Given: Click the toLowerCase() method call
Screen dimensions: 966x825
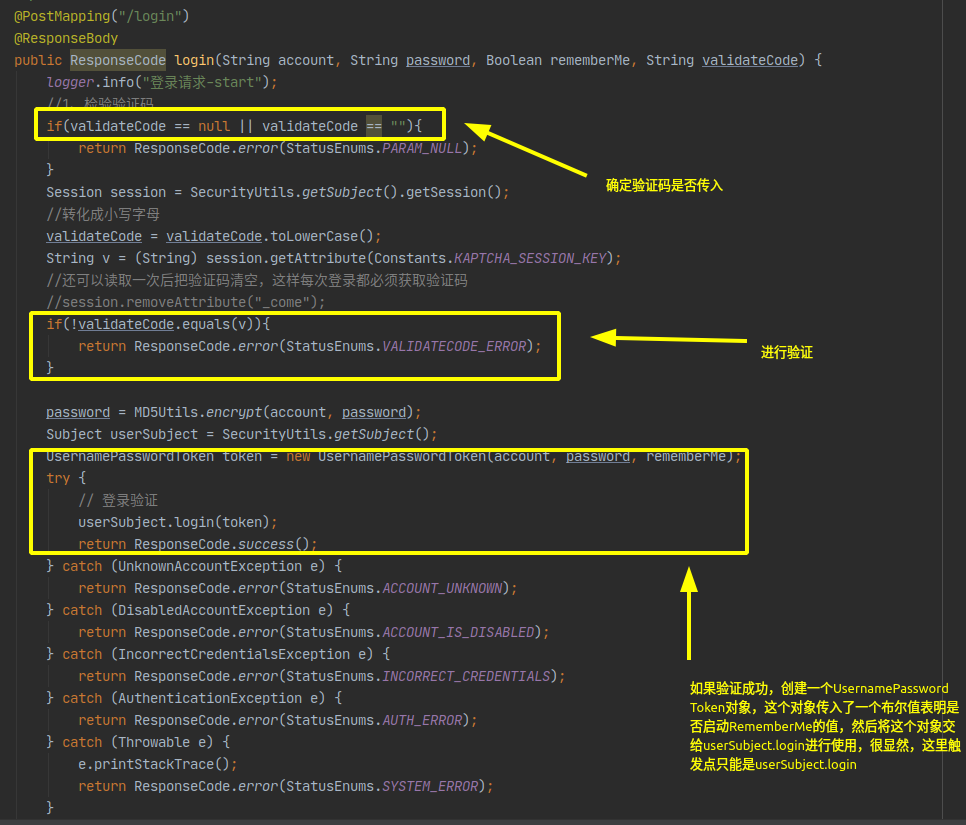Looking at the screenshot, I should (x=326, y=236).
